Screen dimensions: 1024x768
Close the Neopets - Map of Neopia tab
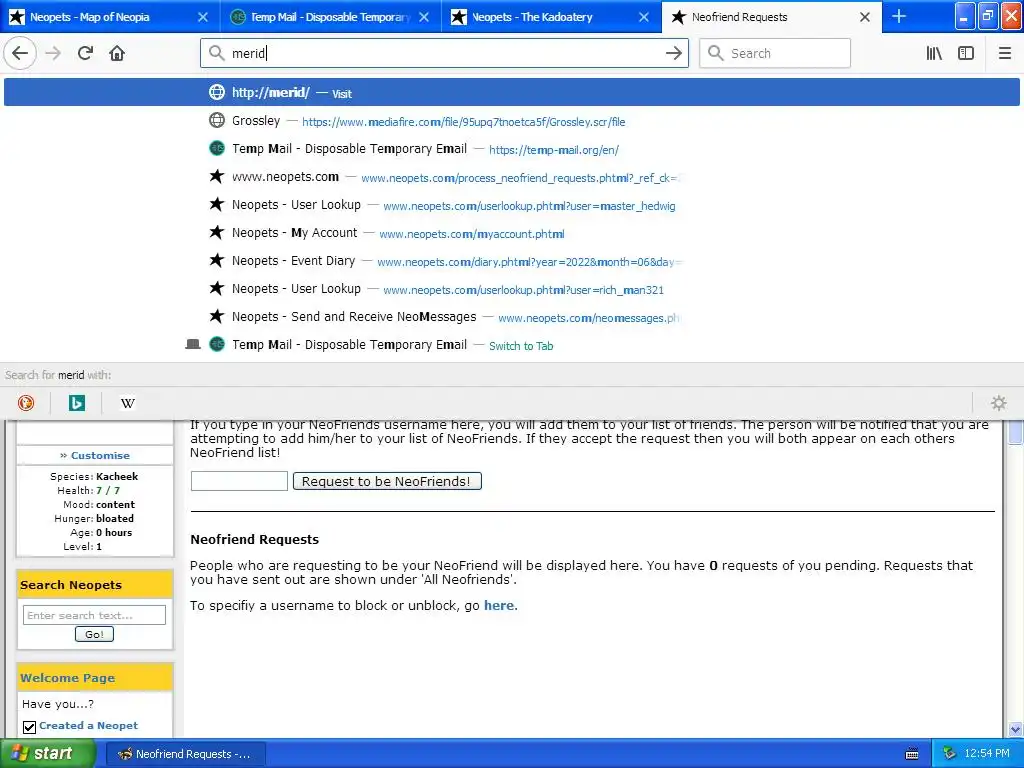click(x=203, y=17)
